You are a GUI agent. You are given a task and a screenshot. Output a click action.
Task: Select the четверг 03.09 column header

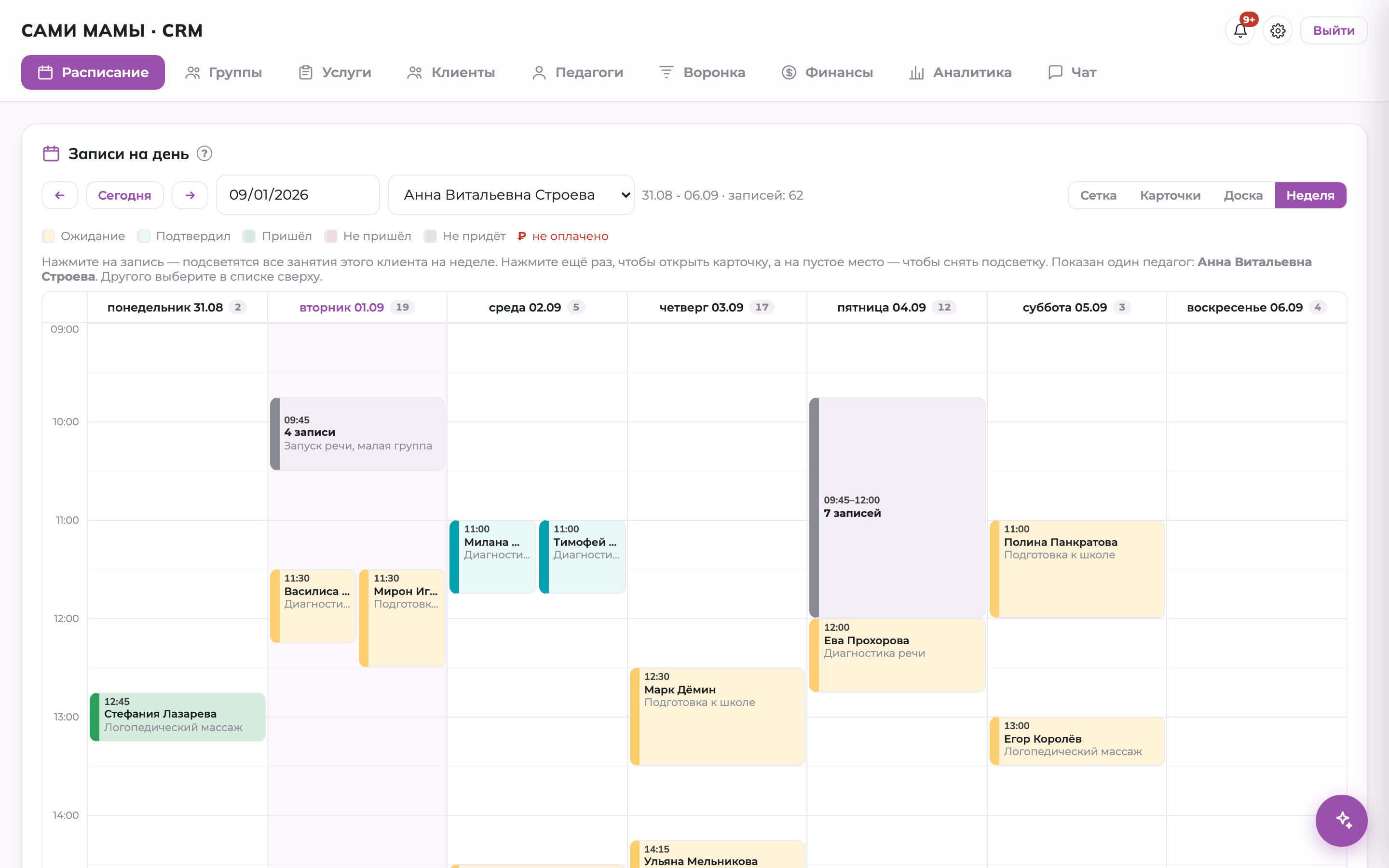(717, 307)
